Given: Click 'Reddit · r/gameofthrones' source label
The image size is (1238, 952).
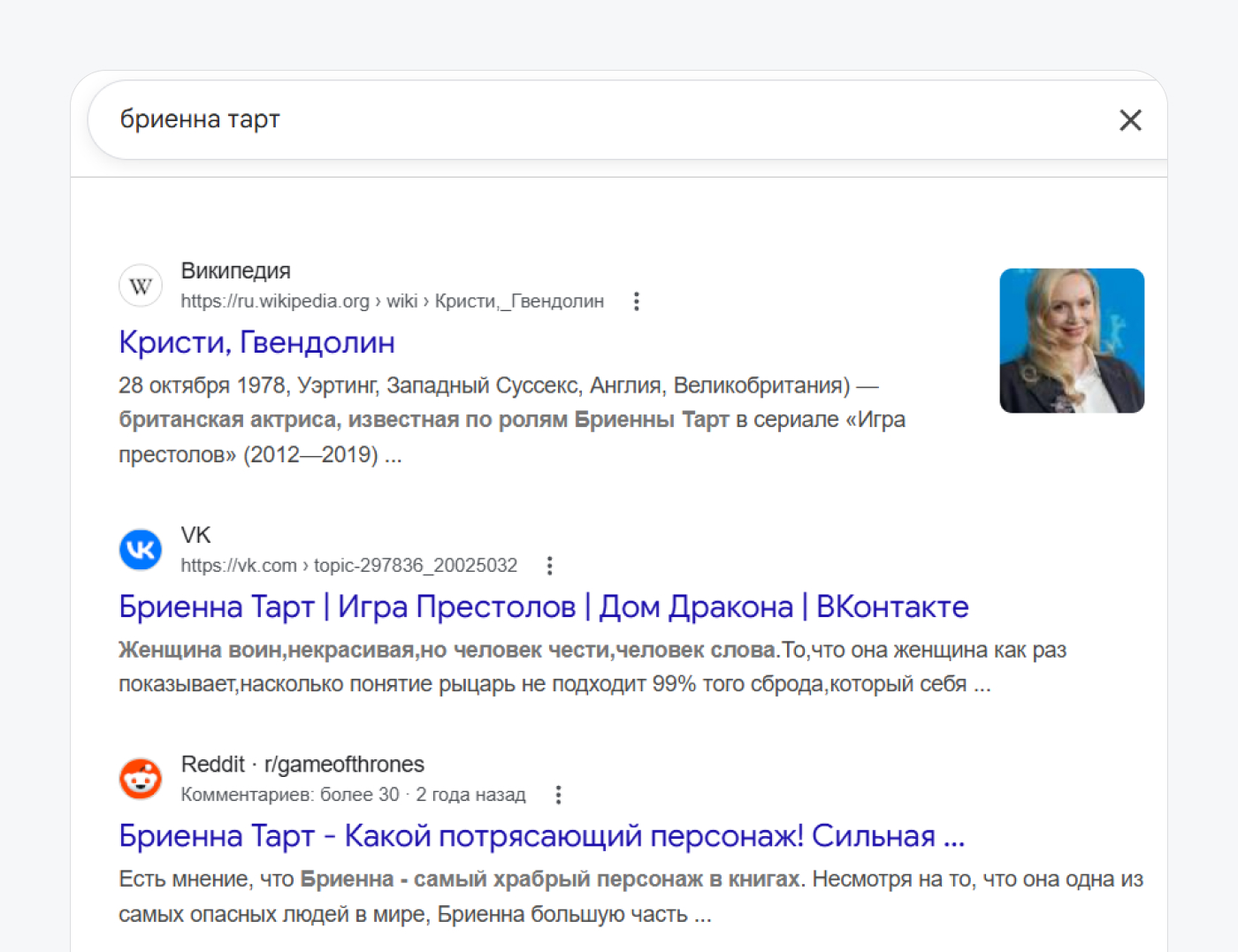Looking at the screenshot, I should [x=302, y=764].
